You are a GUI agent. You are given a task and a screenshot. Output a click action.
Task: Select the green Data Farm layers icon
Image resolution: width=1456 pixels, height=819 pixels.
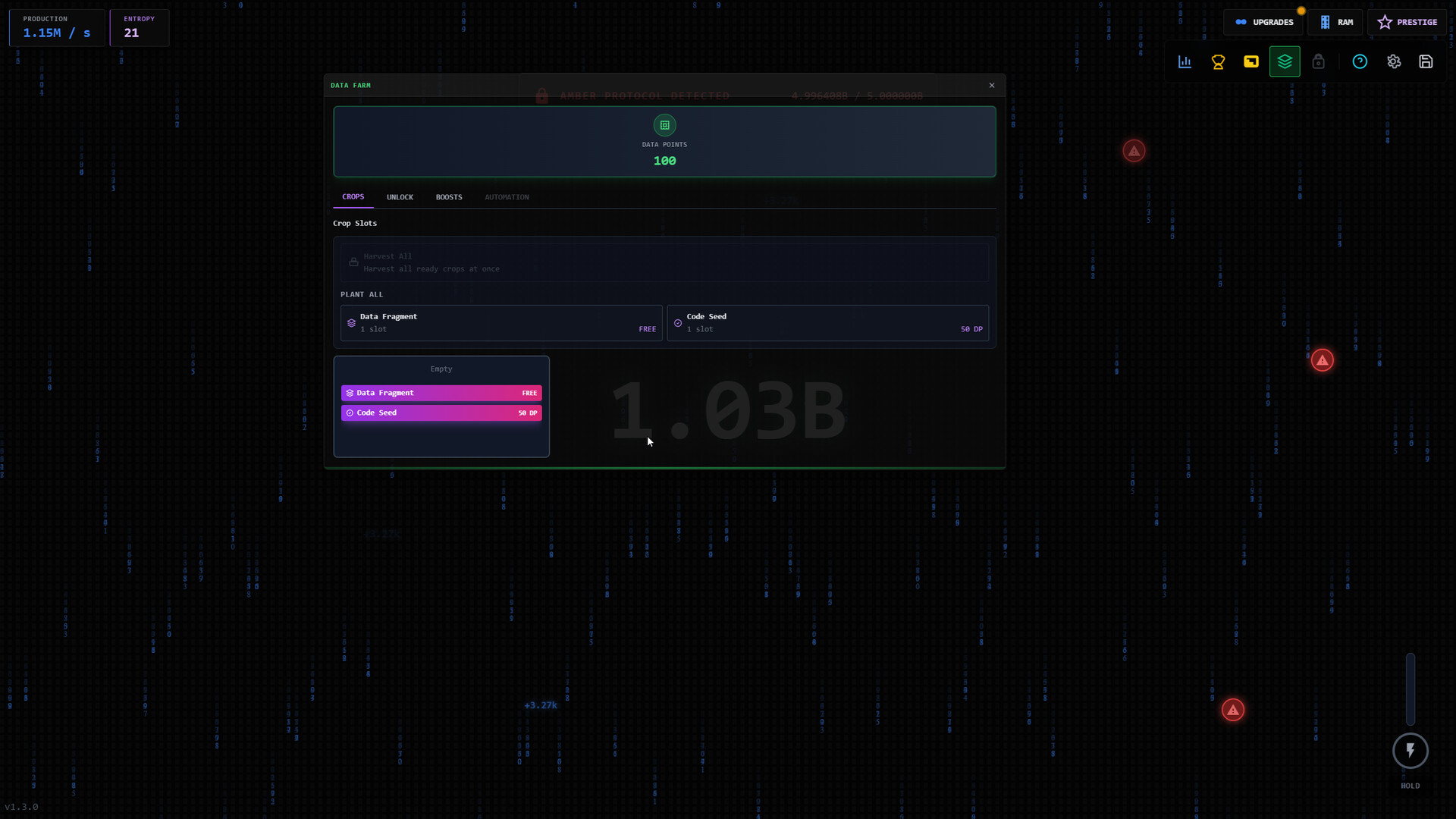(1285, 61)
